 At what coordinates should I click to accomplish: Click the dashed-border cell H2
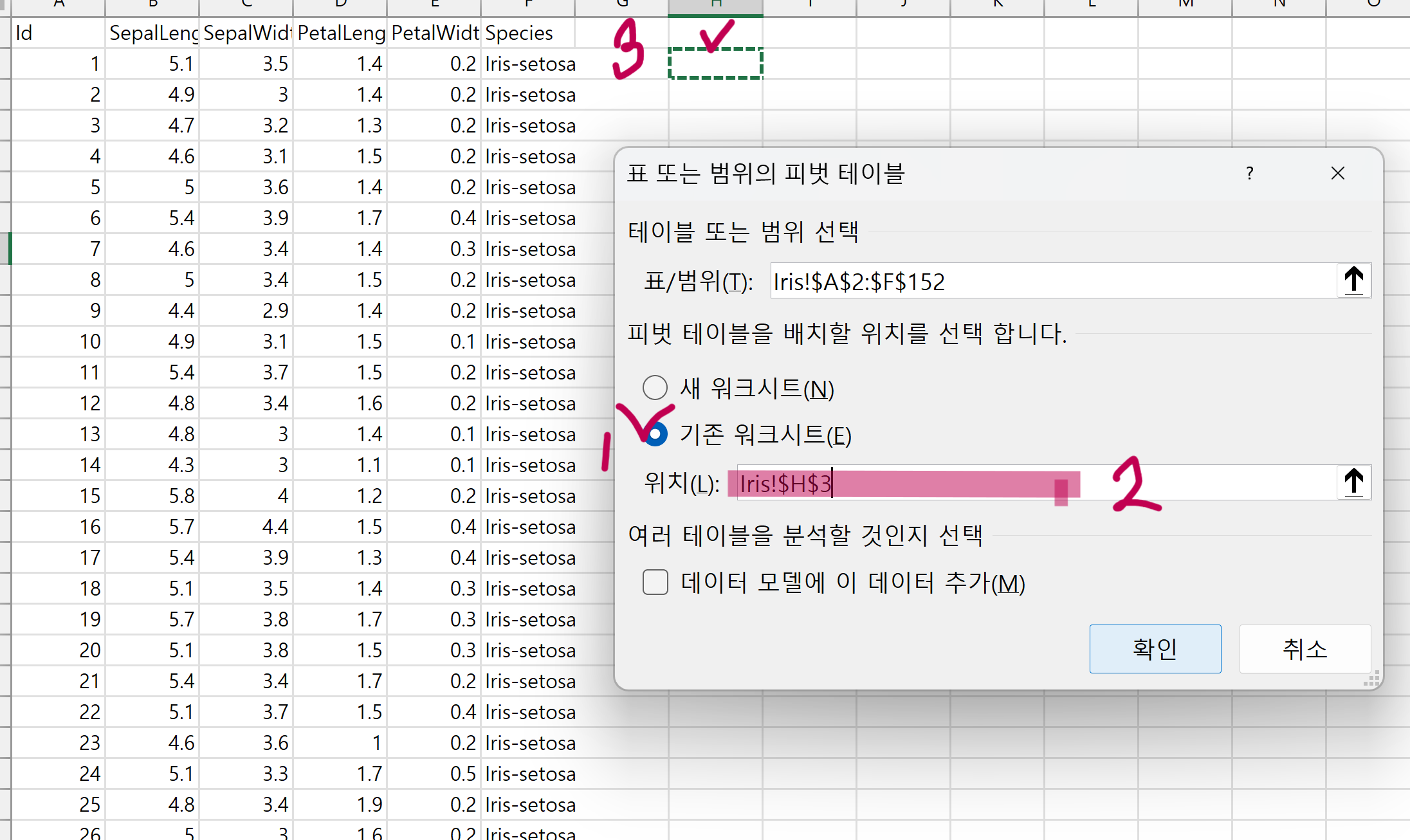(x=715, y=64)
